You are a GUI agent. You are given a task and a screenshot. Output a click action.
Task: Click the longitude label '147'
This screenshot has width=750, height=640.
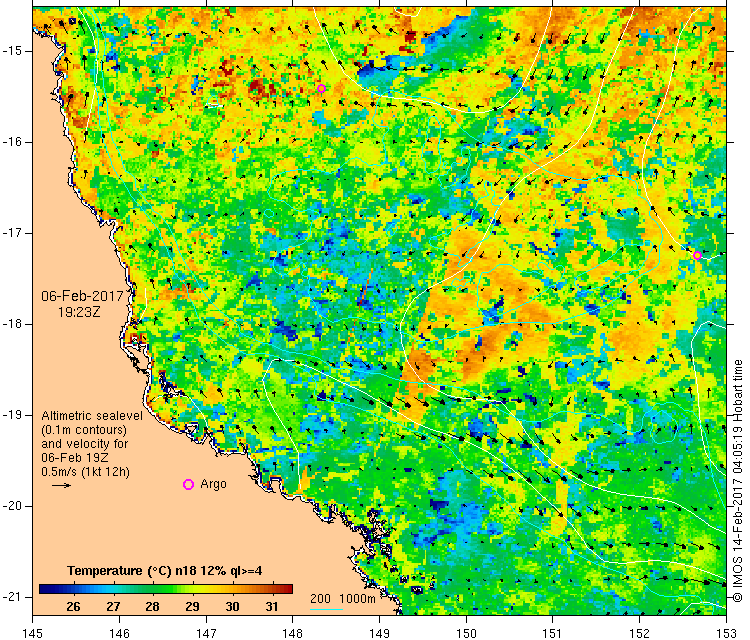click(206, 633)
